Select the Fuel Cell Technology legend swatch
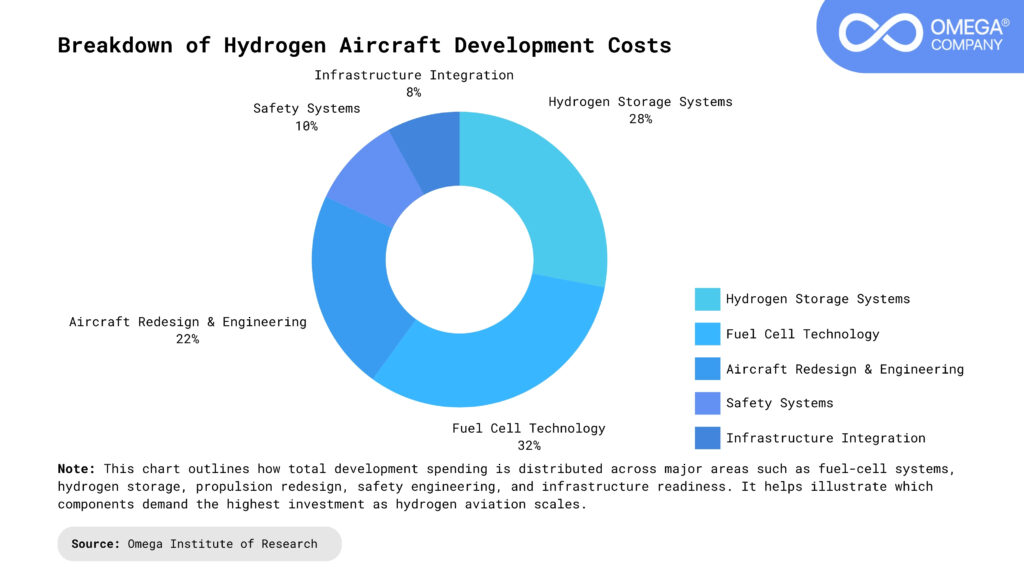 point(706,334)
